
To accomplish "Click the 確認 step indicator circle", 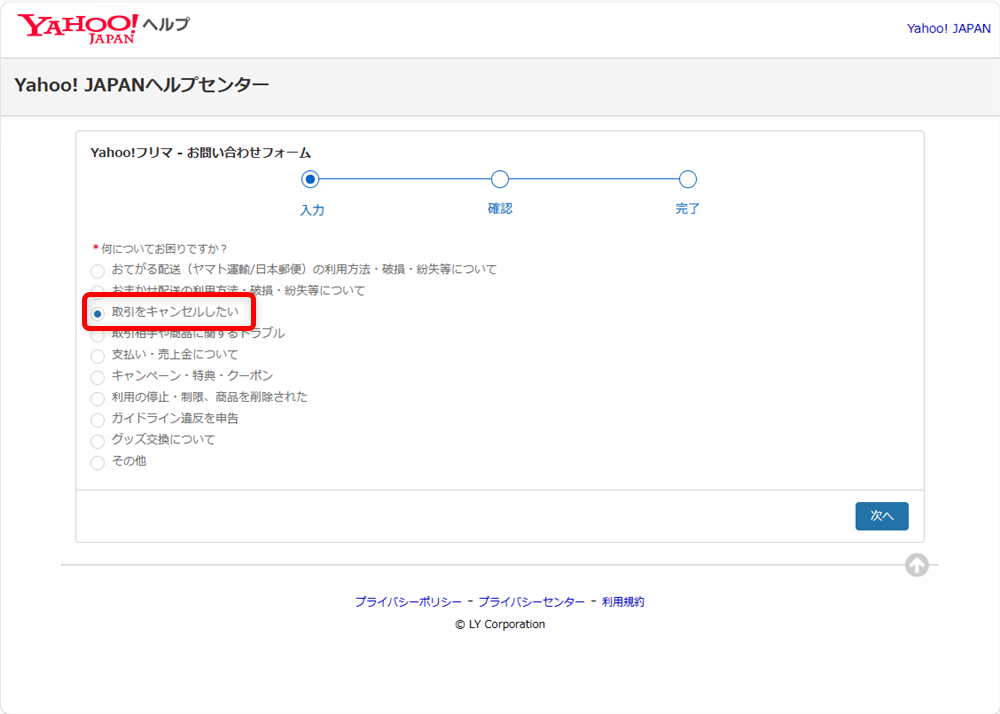I will [500, 179].
